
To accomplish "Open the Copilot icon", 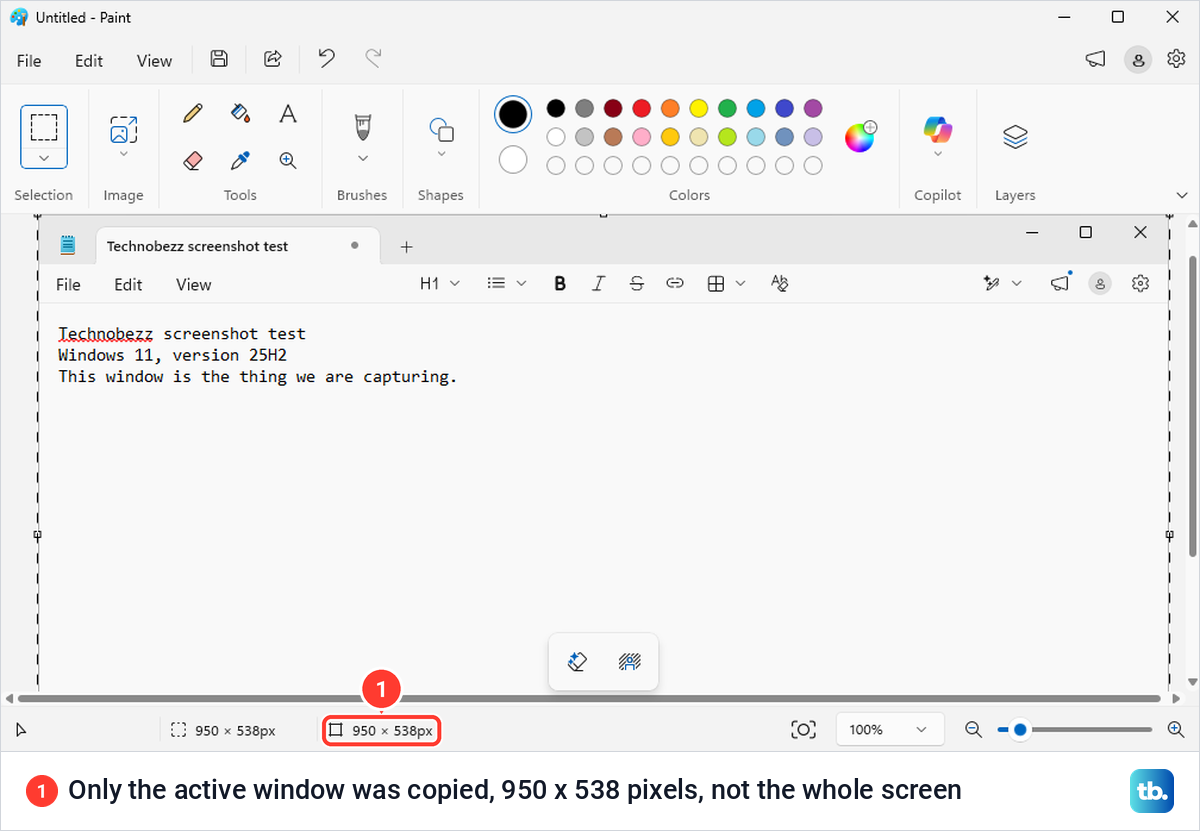I will pyautogui.click(x=938, y=130).
